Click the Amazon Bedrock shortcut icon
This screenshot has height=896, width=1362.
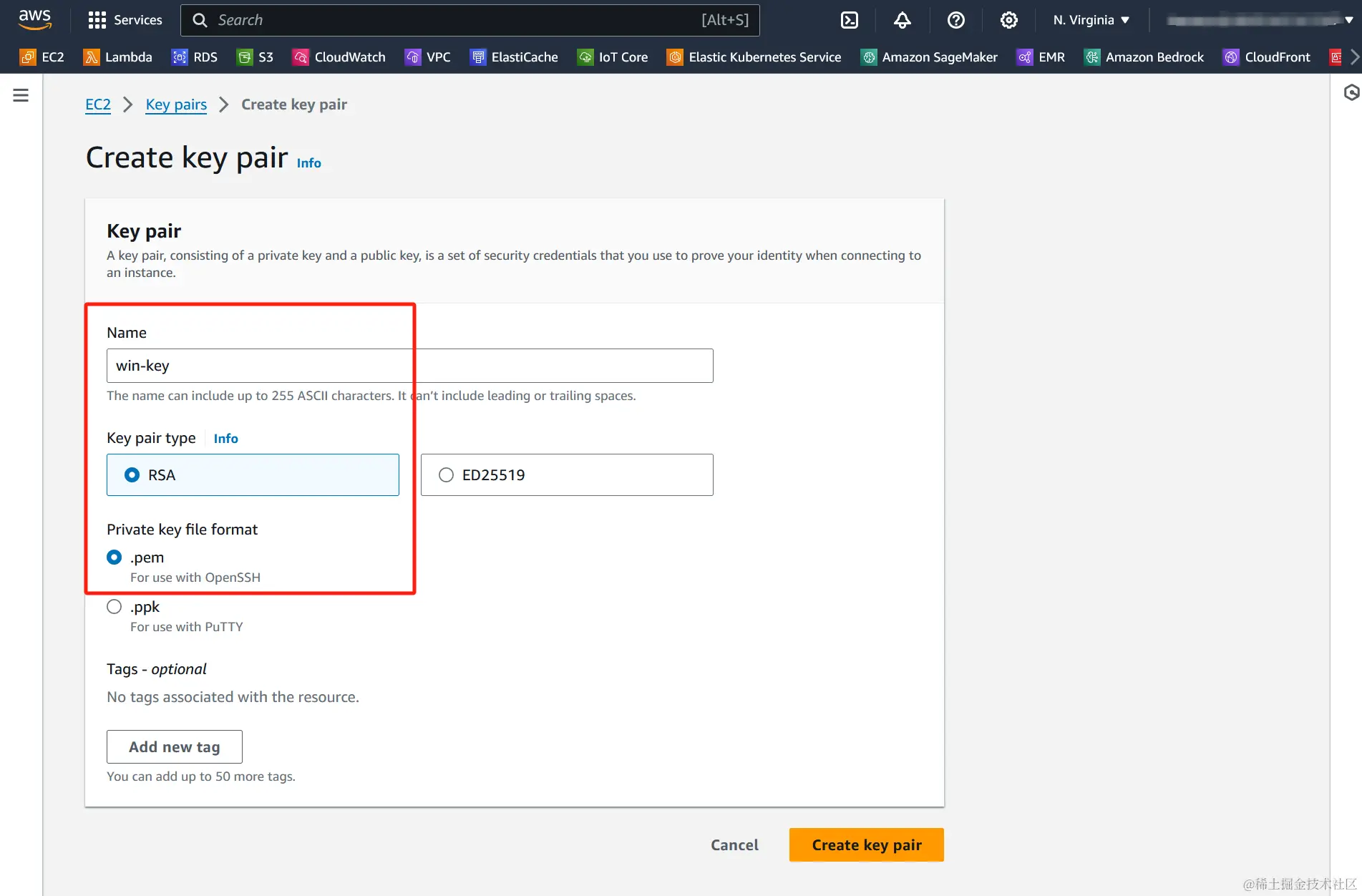(1092, 57)
